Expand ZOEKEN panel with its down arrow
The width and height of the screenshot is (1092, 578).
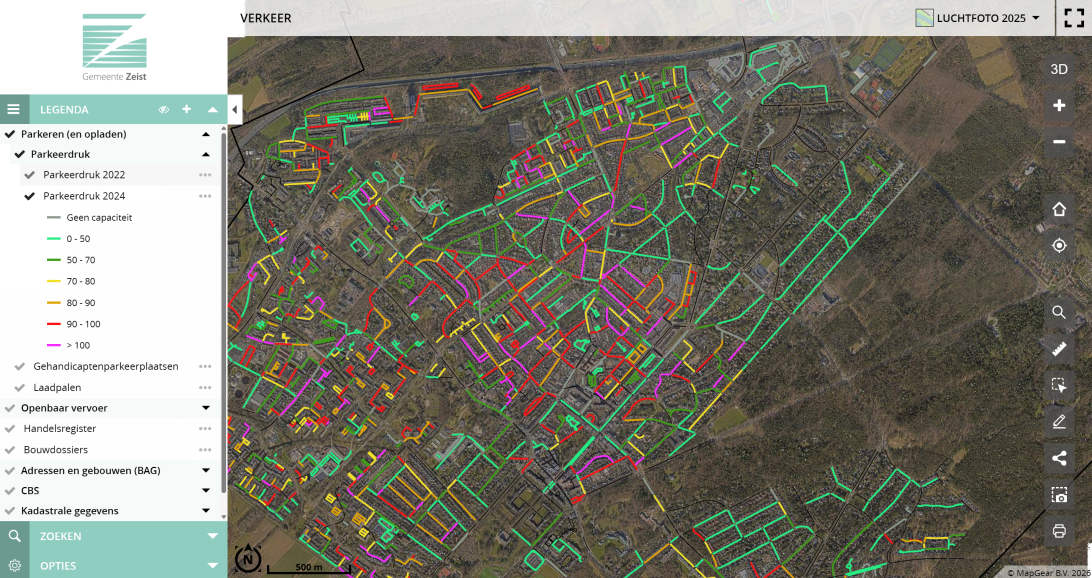pos(213,536)
